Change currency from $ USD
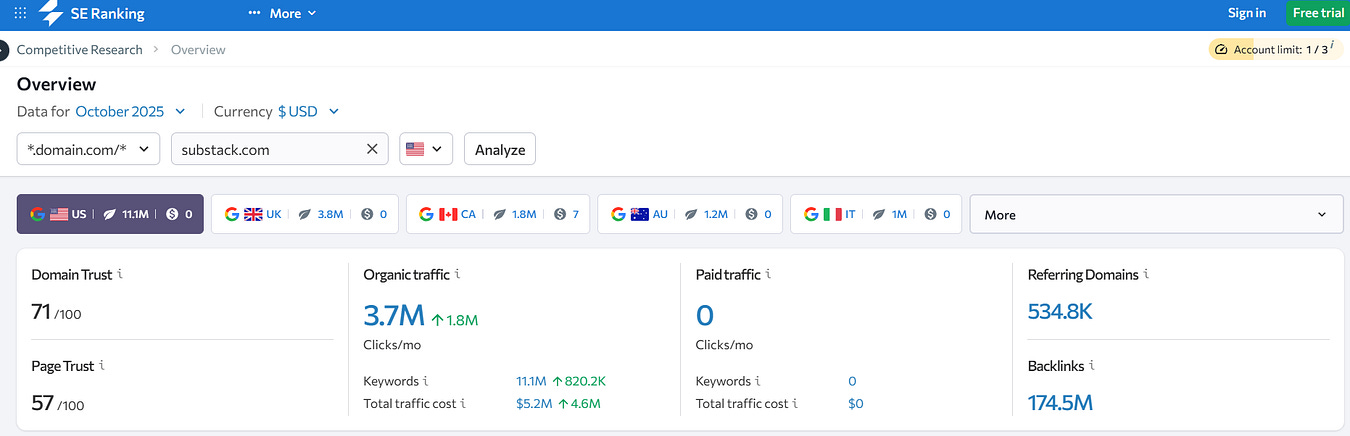Screen dimensions: 1350x436 point(308,111)
